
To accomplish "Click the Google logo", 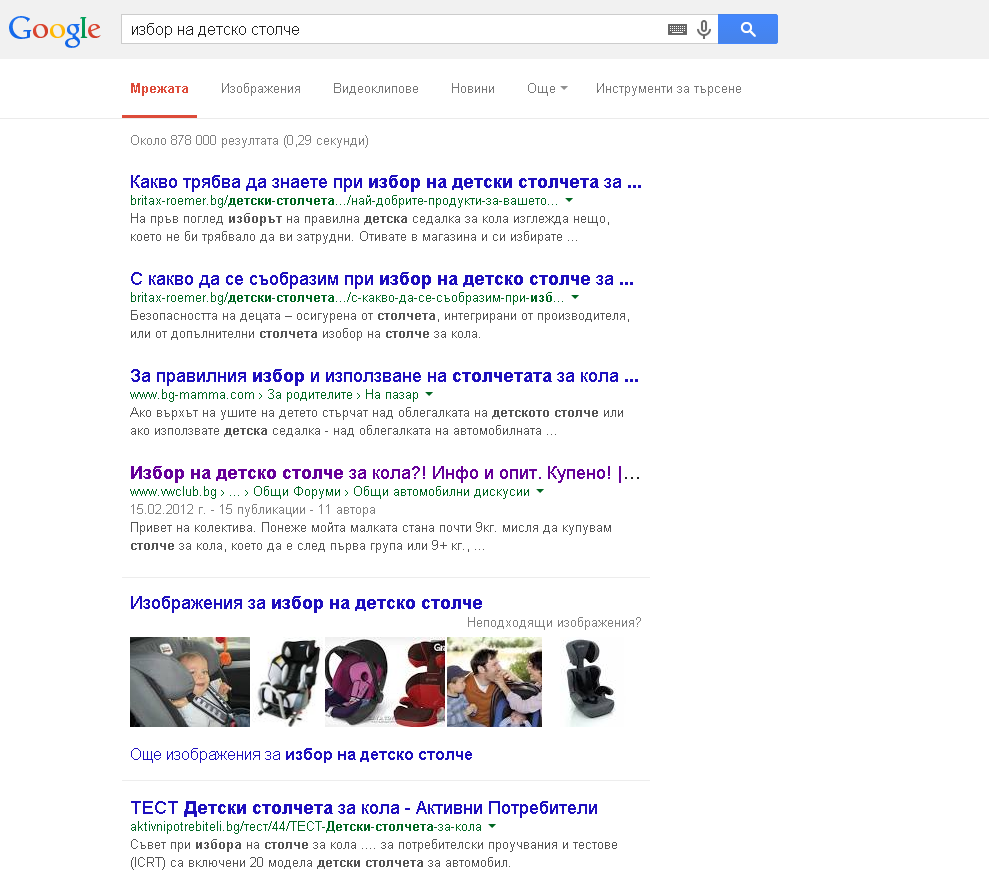I will tap(55, 29).
